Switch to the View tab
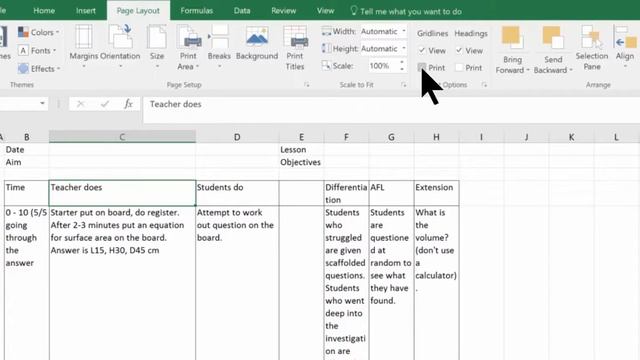Viewport: 640px width, 360px height. click(x=326, y=11)
